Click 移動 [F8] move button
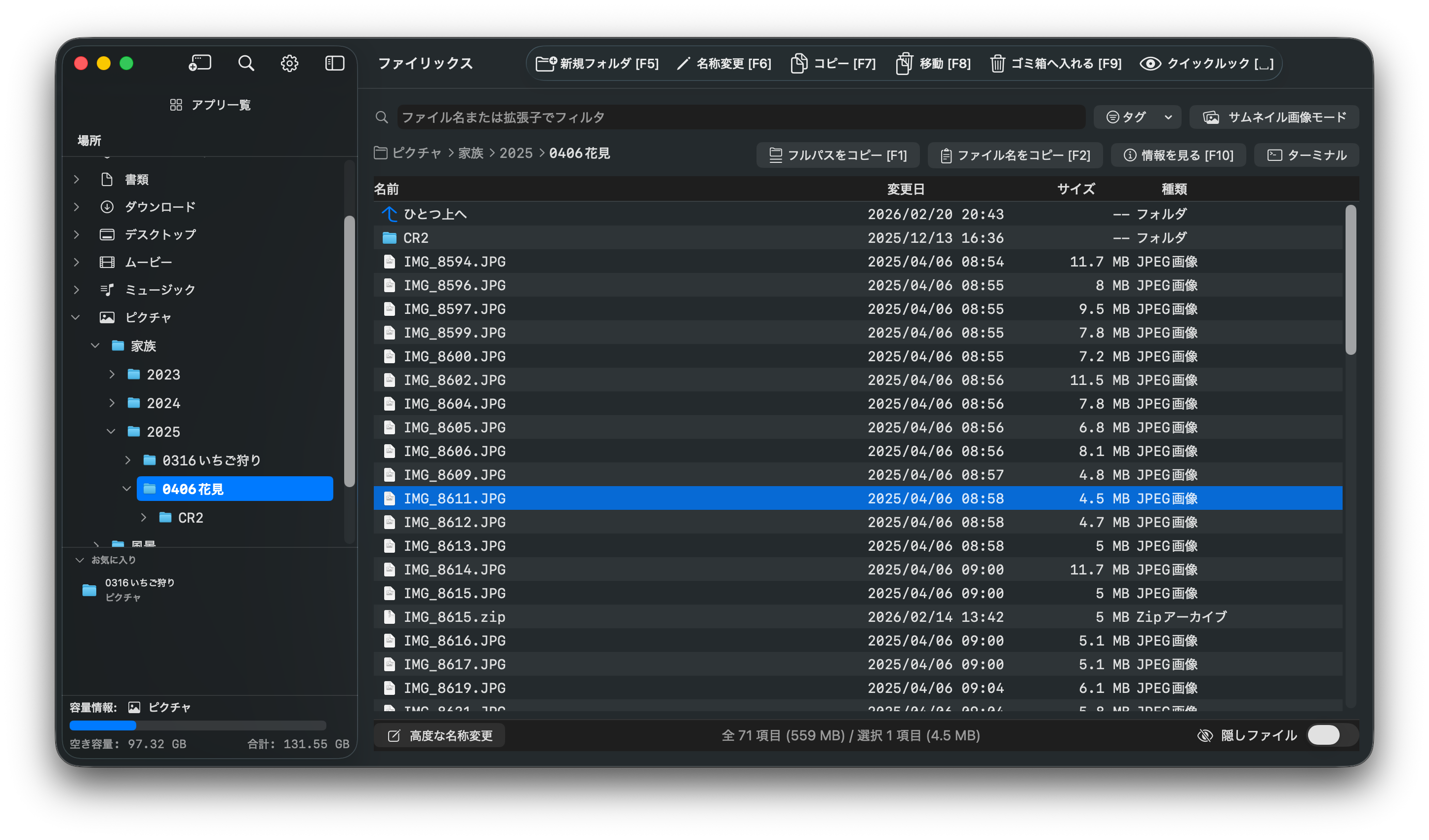The height and width of the screenshot is (840, 1429). click(x=933, y=64)
